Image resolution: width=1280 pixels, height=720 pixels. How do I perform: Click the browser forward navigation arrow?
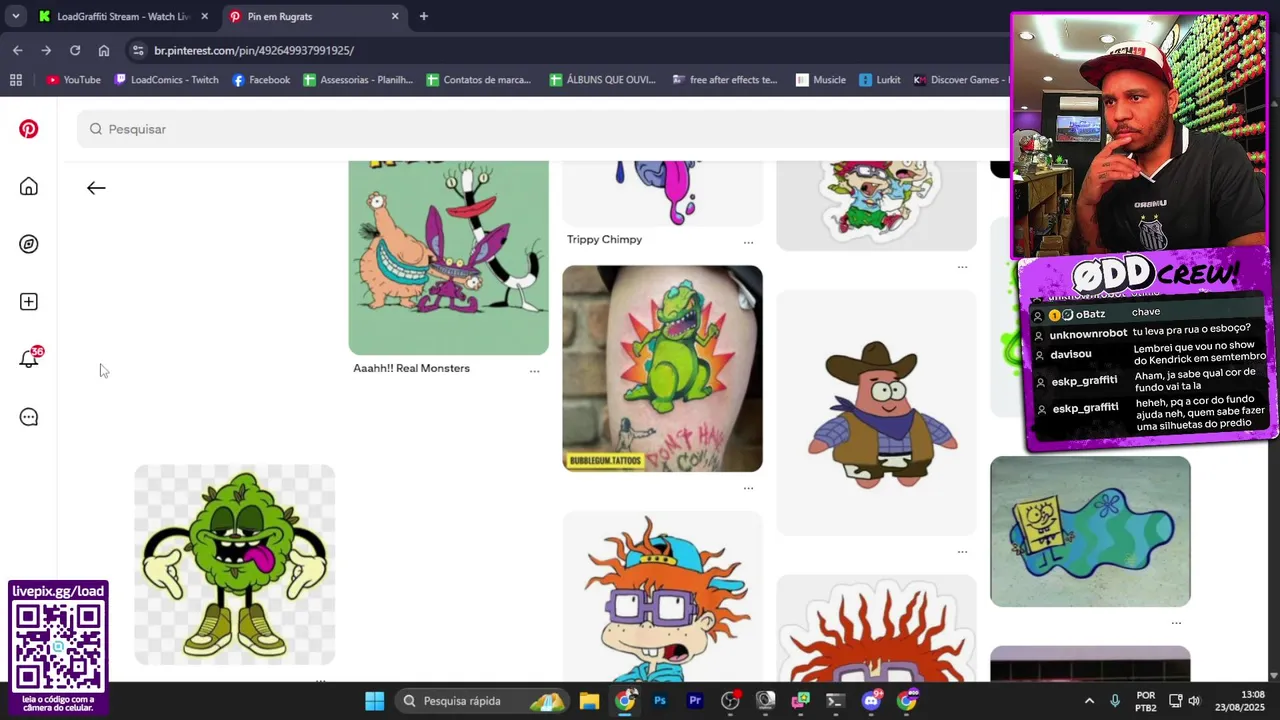point(46,50)
